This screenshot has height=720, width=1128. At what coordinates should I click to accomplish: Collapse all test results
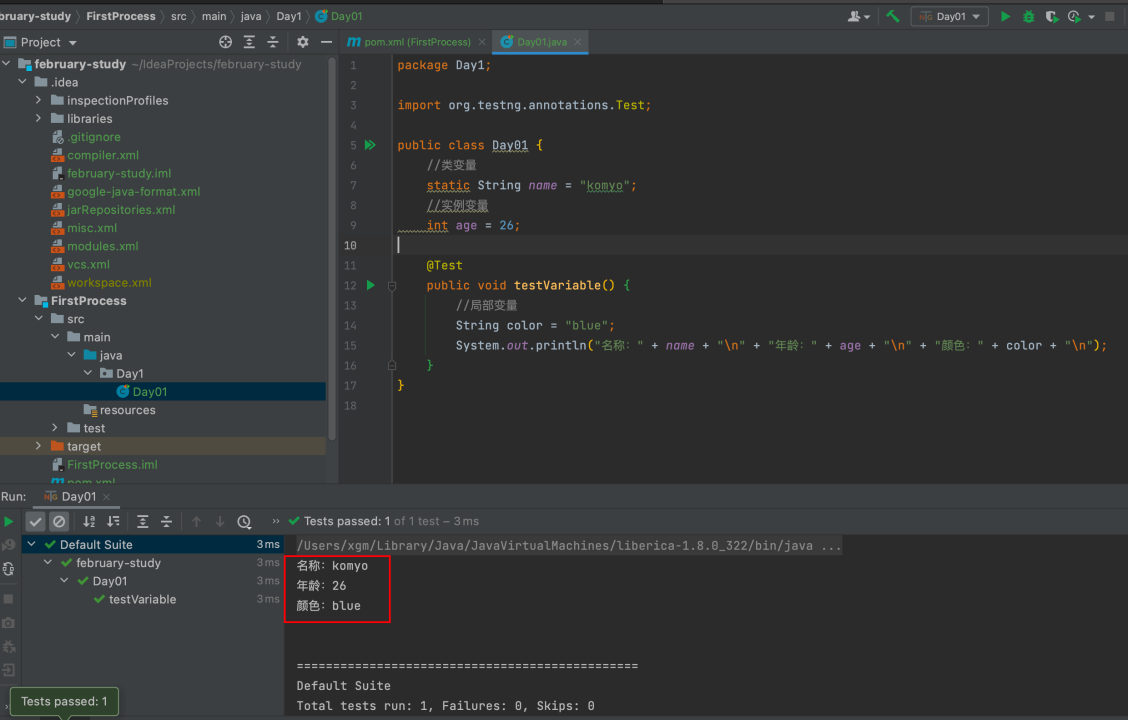pyautogui.click(x=166, y=521)
